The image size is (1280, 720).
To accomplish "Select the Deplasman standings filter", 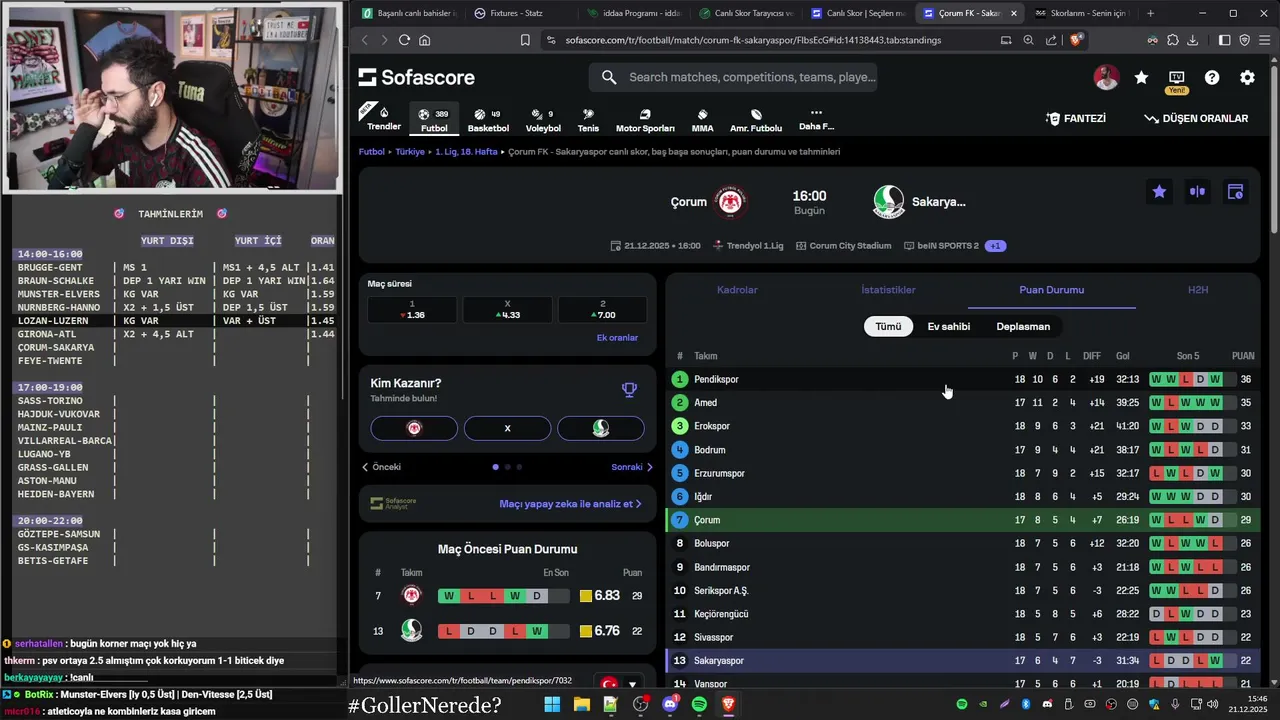I will click(1023, 326).
